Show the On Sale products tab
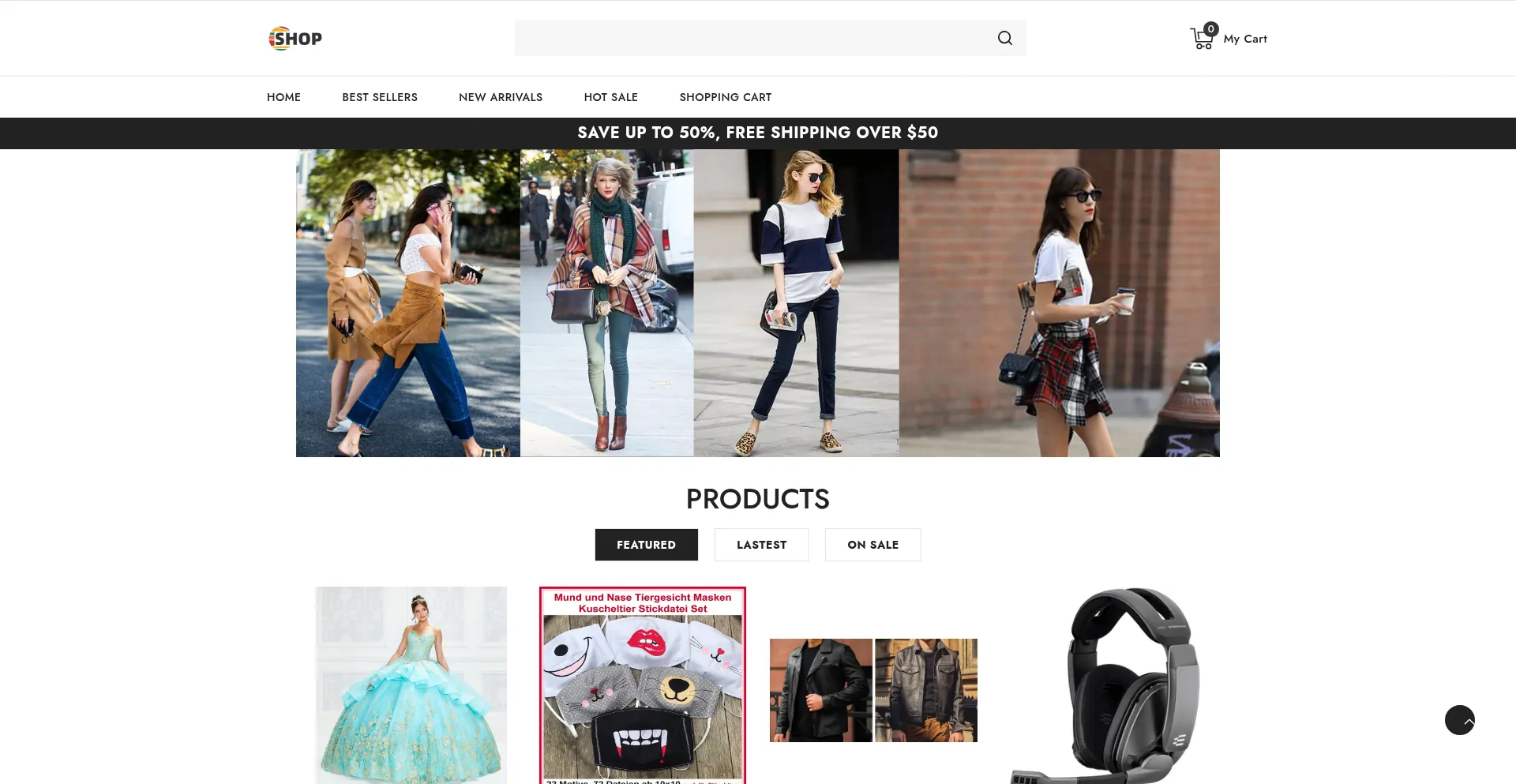The image size is (1516, 784). pyautogui.click(x=872, y=545)
